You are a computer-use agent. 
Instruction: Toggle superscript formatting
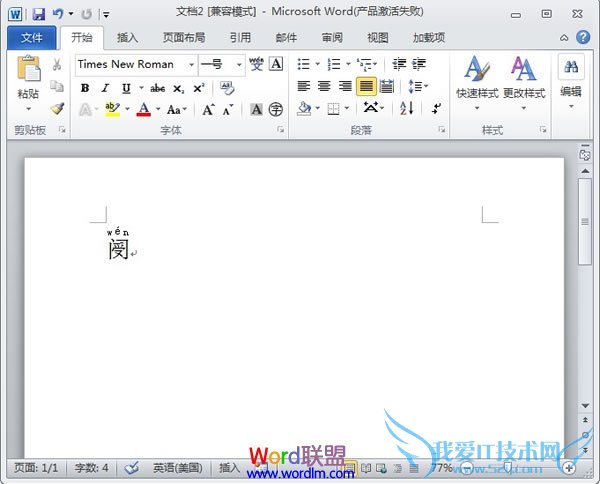pos(199,88)
